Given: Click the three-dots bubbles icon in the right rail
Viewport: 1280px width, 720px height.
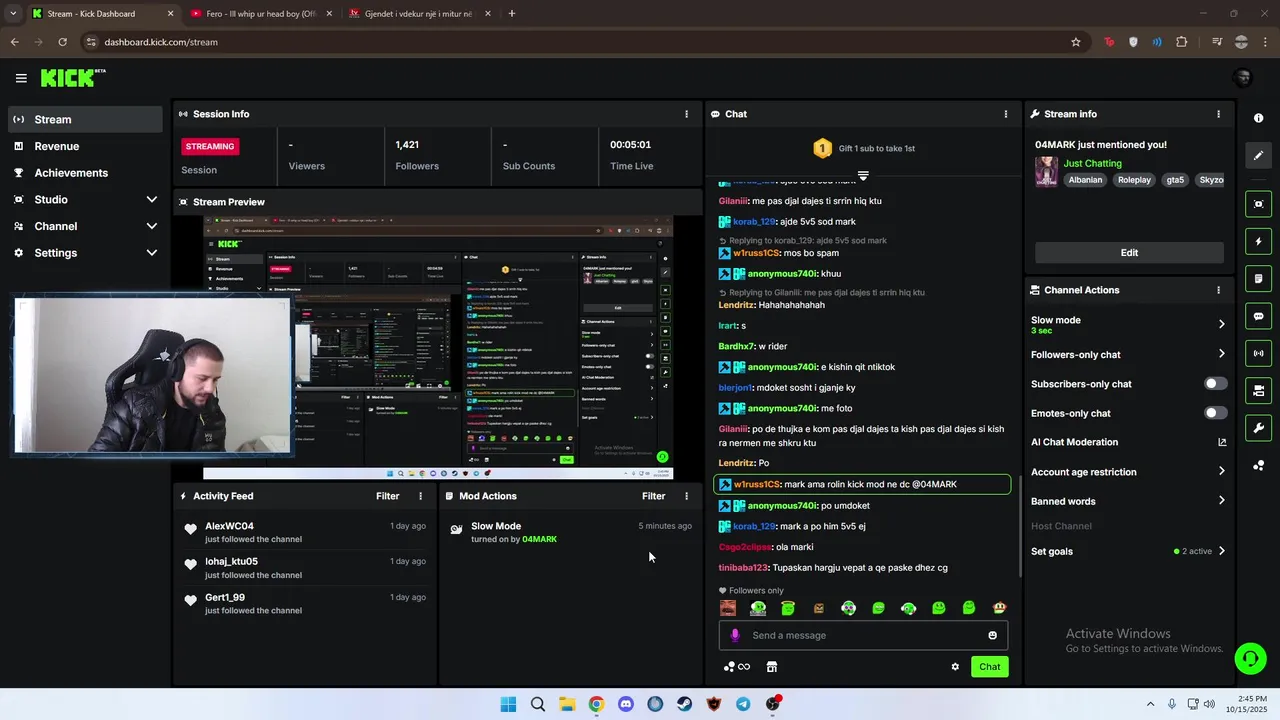Looking at the screenshot, I should pyautogui.click(x=1258, y=466).
